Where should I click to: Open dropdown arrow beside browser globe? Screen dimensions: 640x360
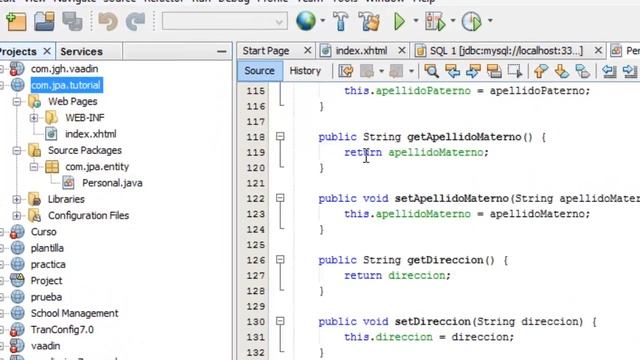pyautogui.click(x=322, y=20)
